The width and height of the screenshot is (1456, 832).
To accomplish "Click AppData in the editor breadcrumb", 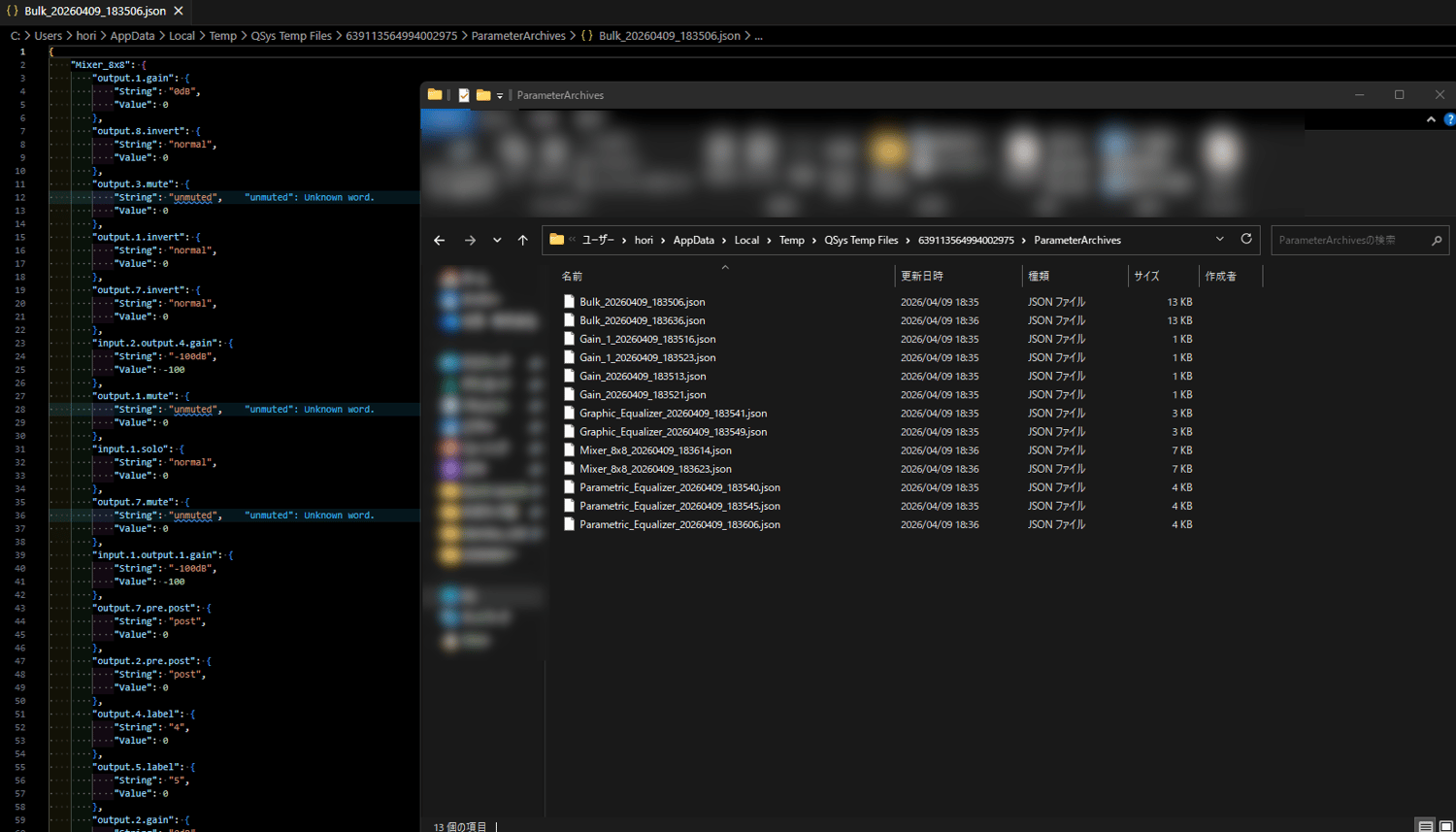I will click(x=132, y=36).
